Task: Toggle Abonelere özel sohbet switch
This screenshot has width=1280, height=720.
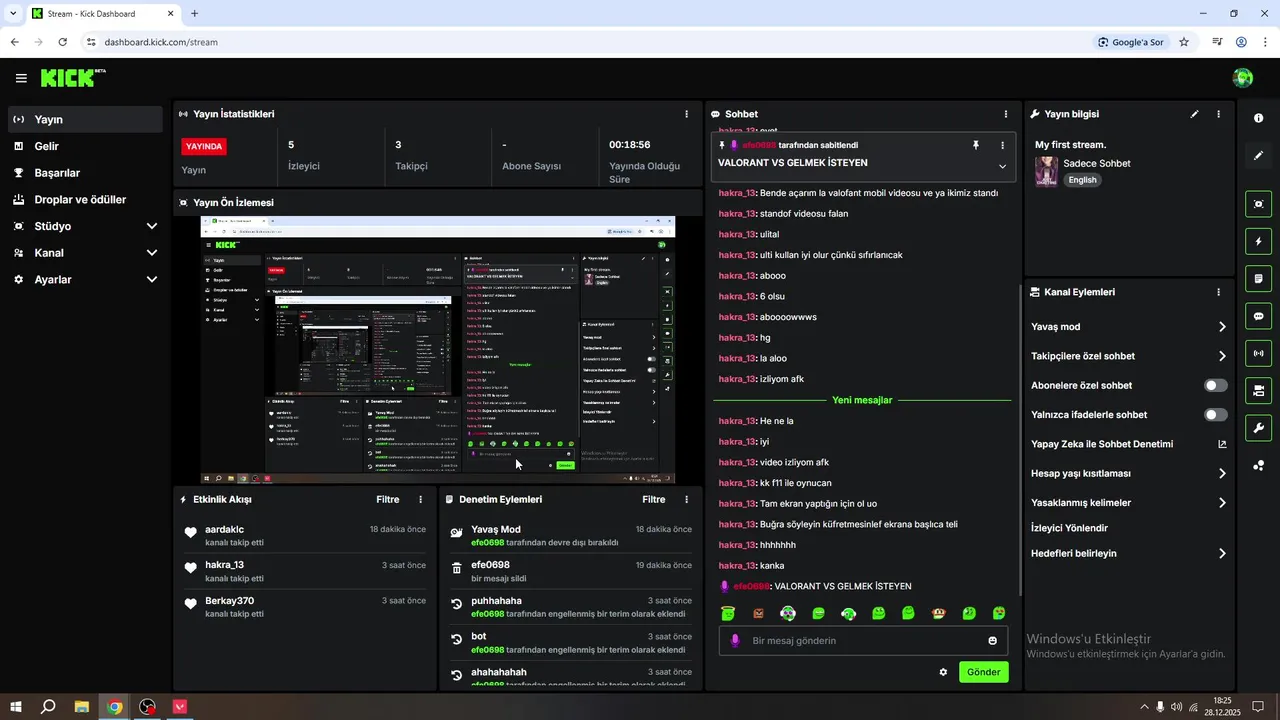Action: 1216,385
